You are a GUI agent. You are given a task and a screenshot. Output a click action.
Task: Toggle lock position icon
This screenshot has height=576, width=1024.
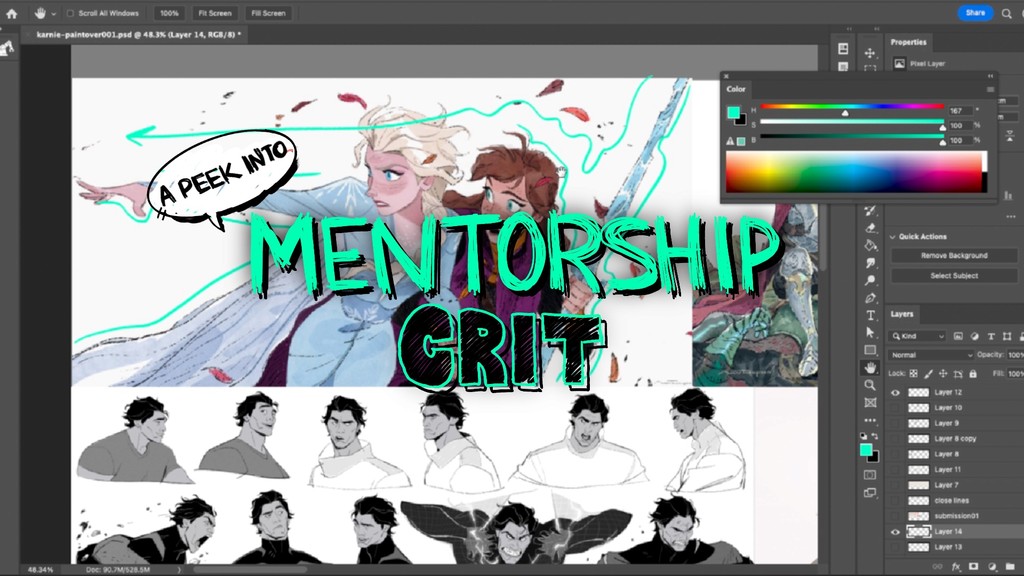943,374
